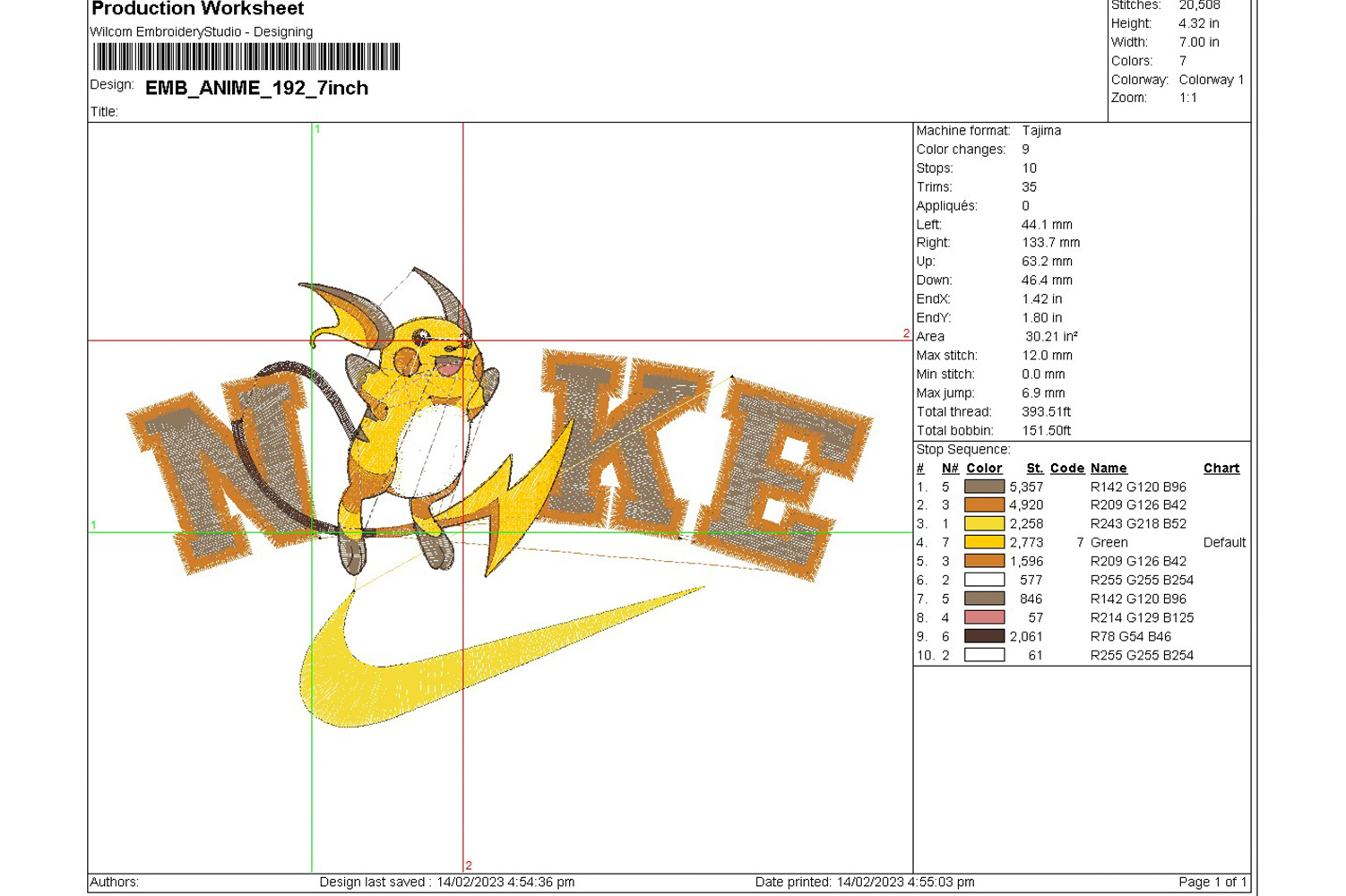This screenshot has width=1346, height=896.
Task: Pick the bright yellow swatch in stop row 4
Action: coord(984,543)
